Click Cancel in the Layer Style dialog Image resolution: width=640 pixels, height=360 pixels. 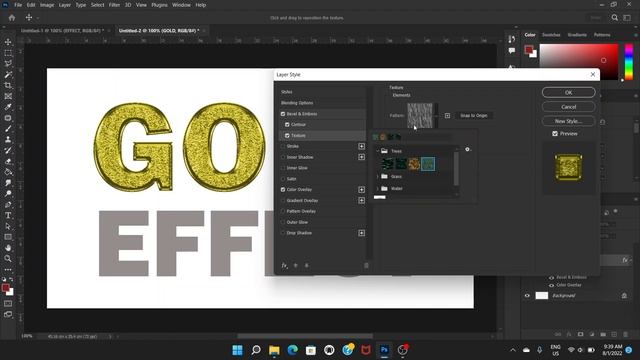[569, 107]
